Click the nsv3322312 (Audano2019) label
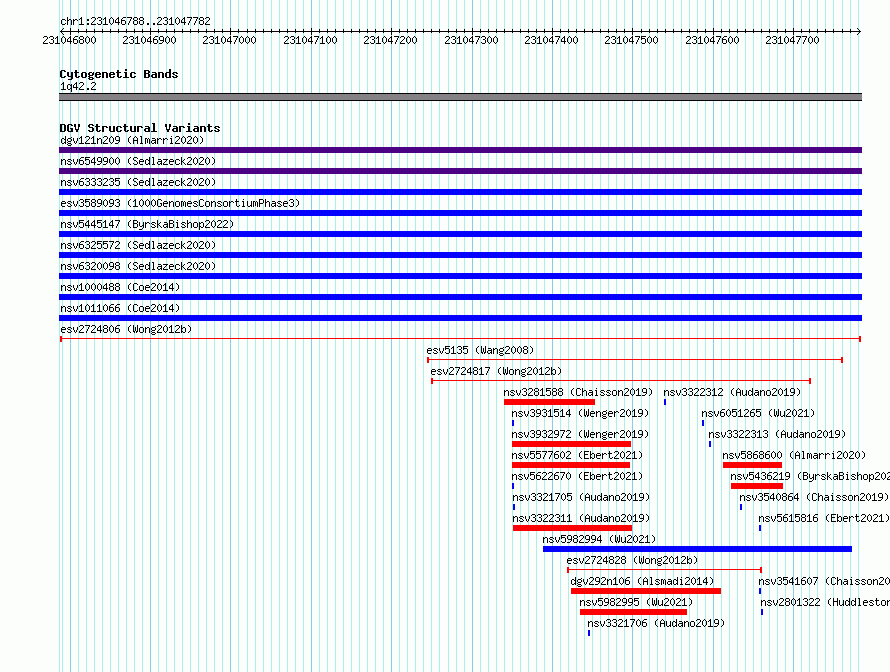This screenshot has height=672, width=890. click(732, 392)
